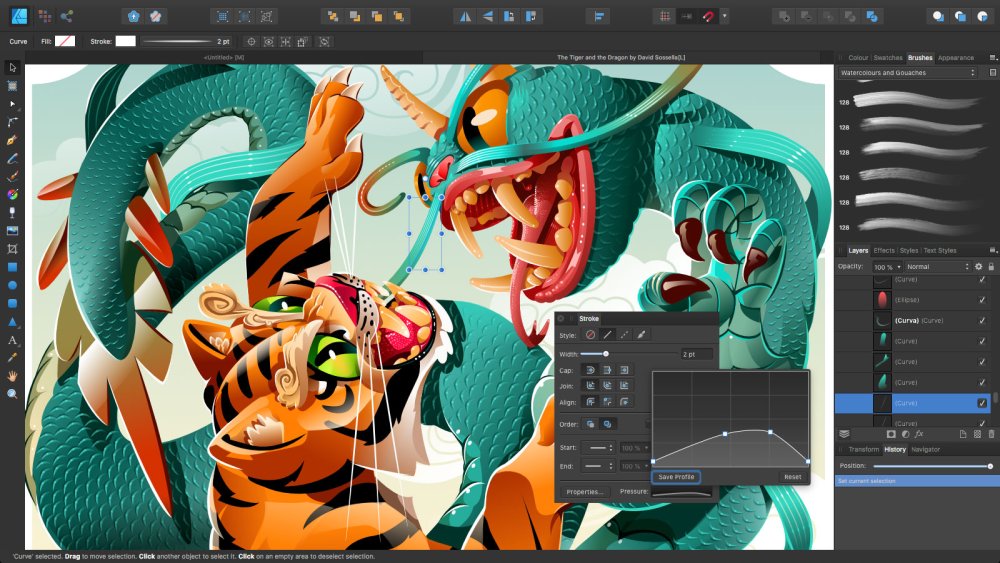Choose the Dash line stroke style

pos(624,335)
